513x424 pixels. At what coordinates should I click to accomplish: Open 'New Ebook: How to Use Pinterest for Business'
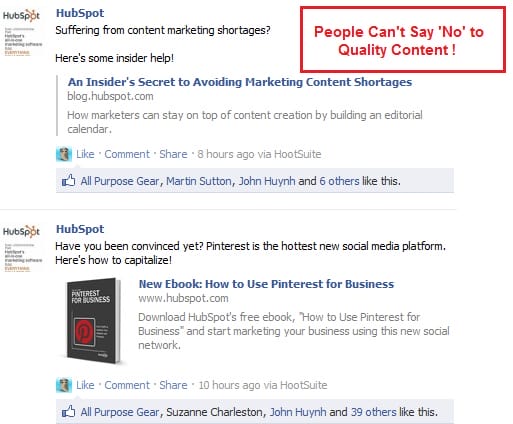(266, 284)
